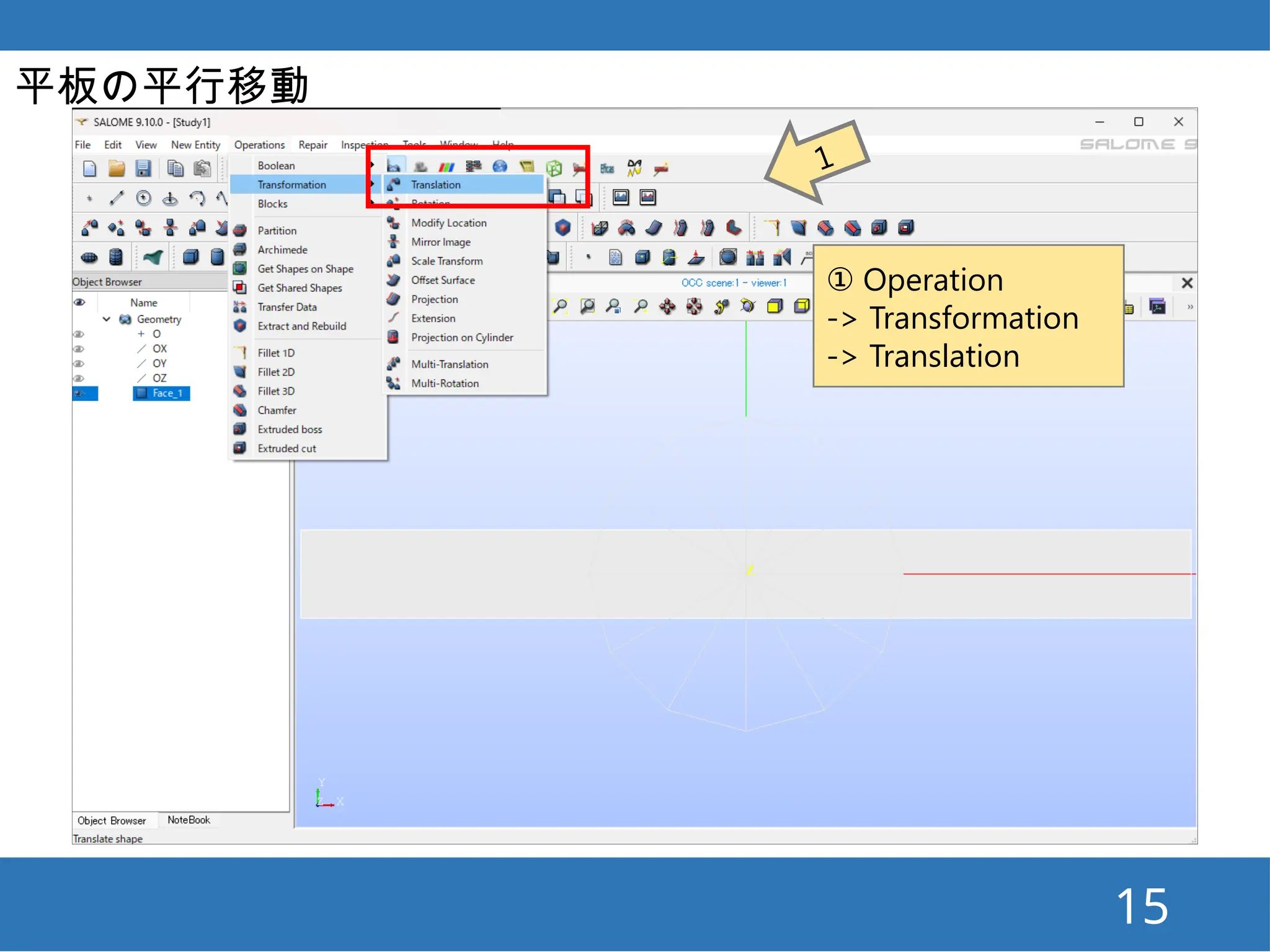
Task: Click the New document toolbar icon
Action: pyautogui.click(x=90, y=169)
